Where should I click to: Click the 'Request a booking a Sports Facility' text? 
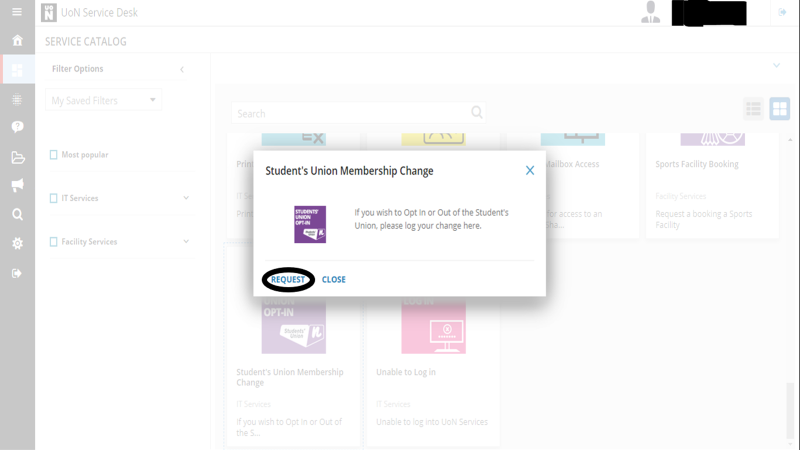(704, 219)
